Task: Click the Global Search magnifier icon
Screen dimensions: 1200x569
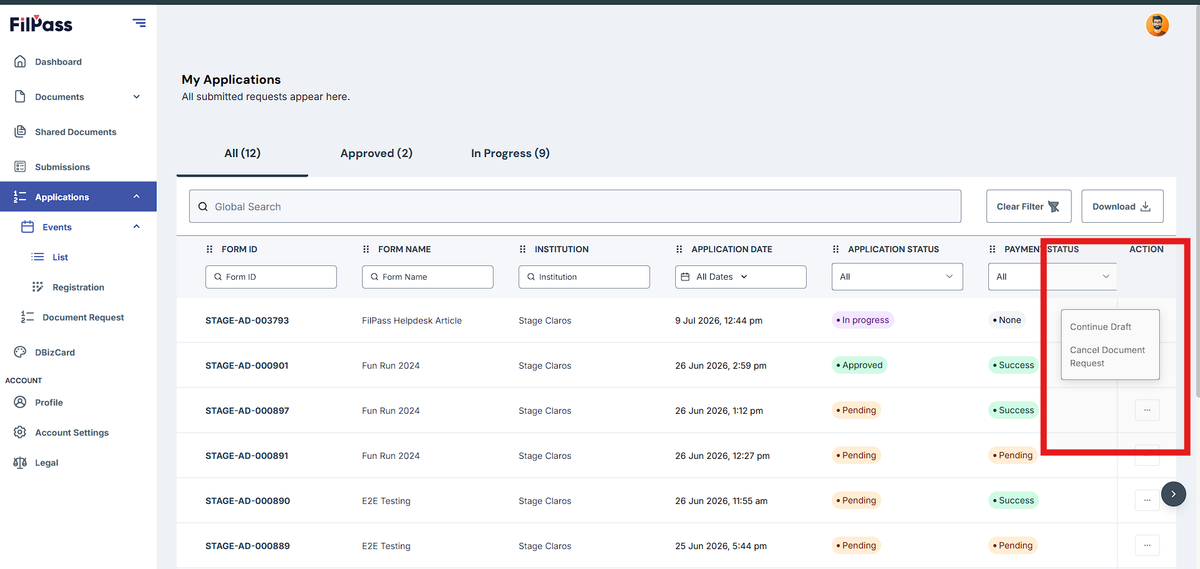Action: pyautogui.click(x=203, y=207)
